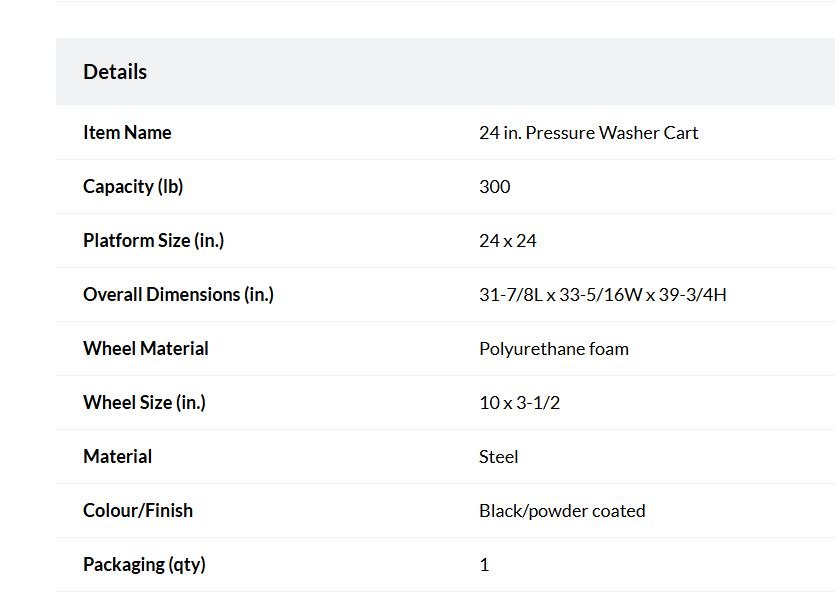
Task: Click the 300 capacity value
Action: tap(495, 186)
